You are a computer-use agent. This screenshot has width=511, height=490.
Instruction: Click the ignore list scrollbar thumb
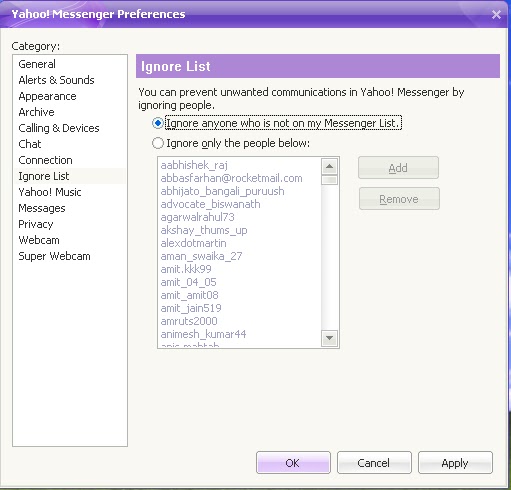point(330,180)
